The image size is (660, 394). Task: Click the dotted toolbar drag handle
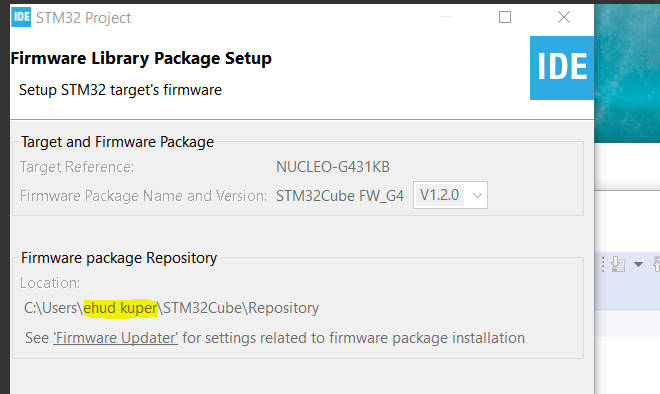(x=603, y=264)
